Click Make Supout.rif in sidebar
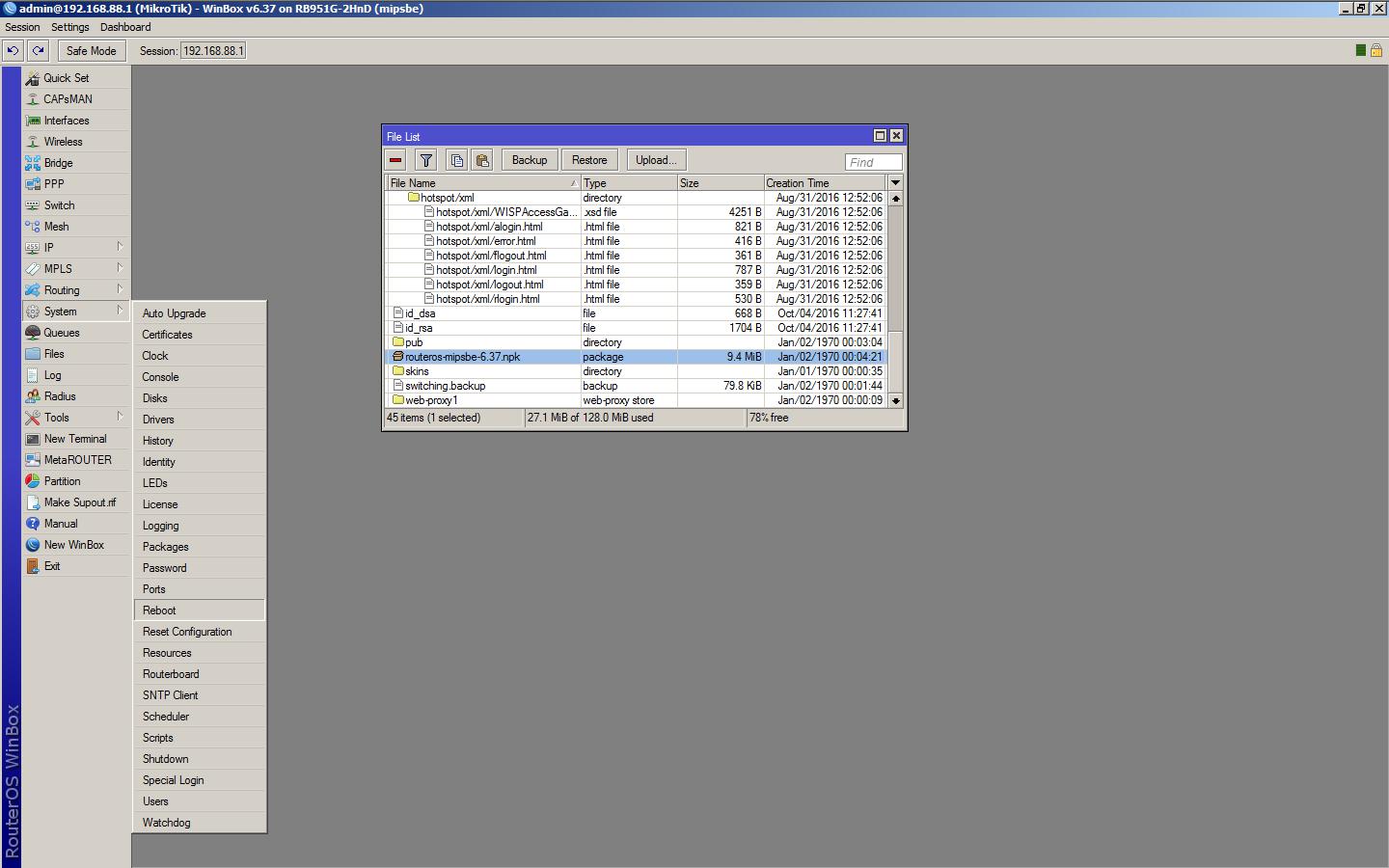1389x868 pixels. point(76,502)
